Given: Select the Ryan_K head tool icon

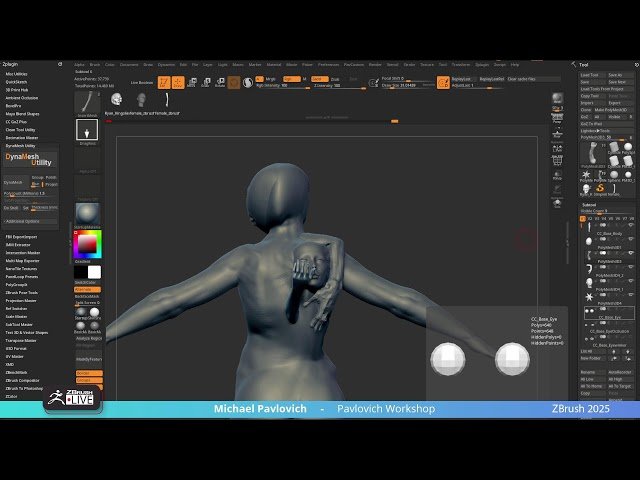Looking at the screenshot, I should pyautogui.click(x=587, y=189).
